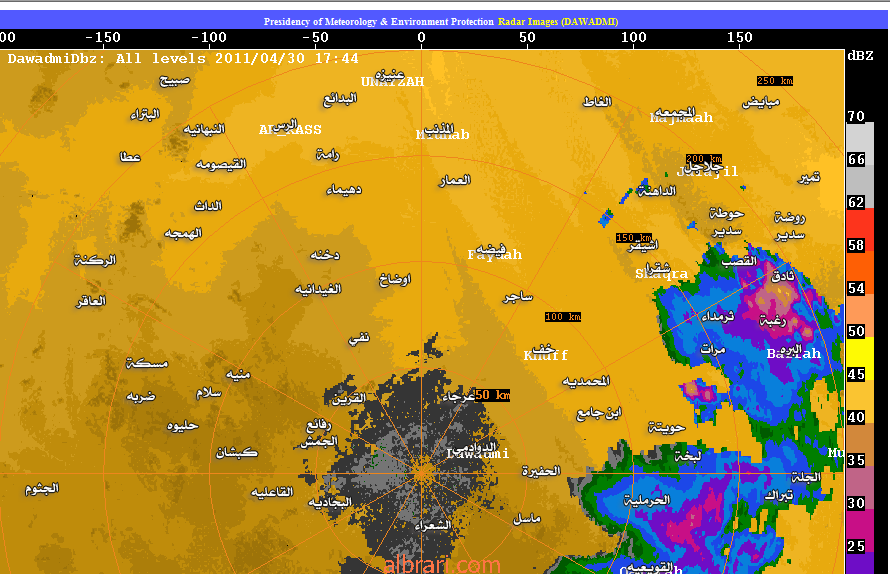Click the 150 mark on the top ruler
The height and width of the screenshot is (574, 890).
pos(740,37)
